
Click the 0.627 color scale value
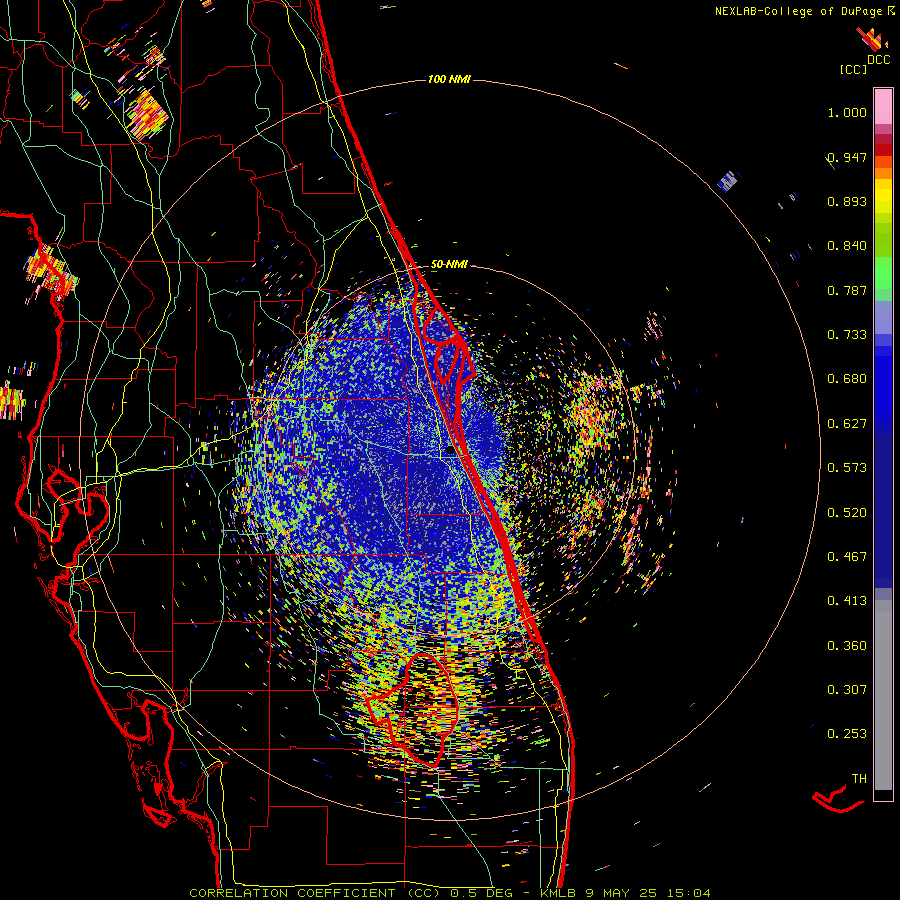point(847,424)
